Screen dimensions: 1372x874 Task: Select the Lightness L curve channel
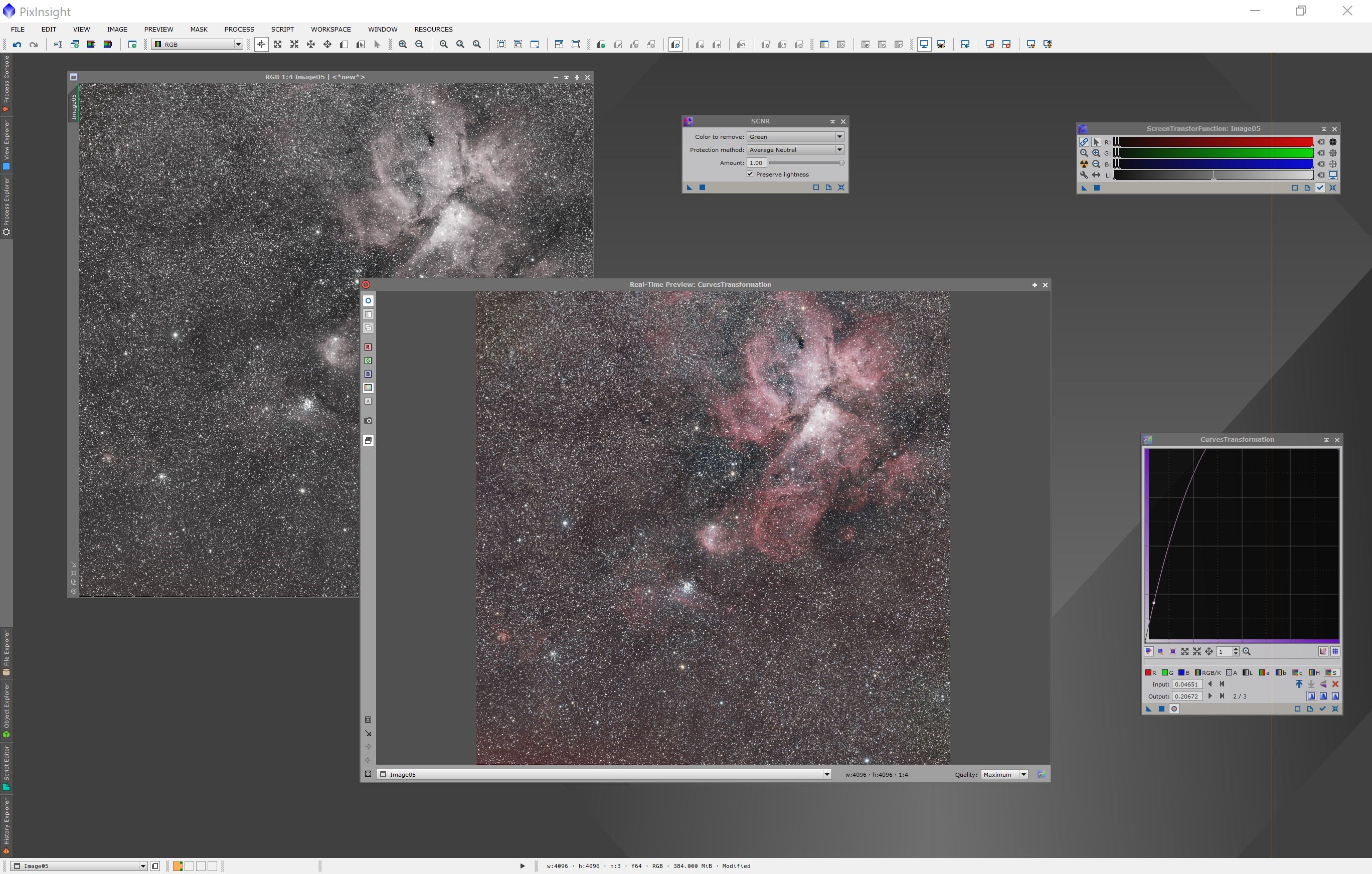click(1248, 673)
